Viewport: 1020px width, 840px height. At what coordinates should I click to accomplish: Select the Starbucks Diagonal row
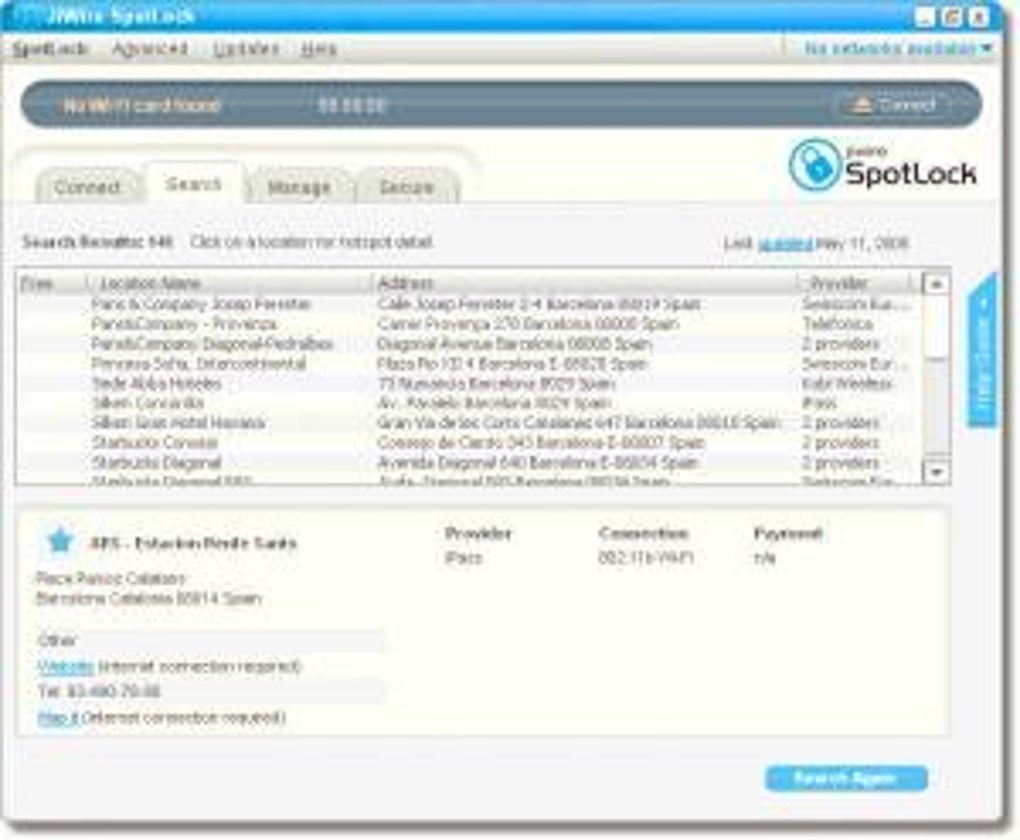[x=468, y=463]
